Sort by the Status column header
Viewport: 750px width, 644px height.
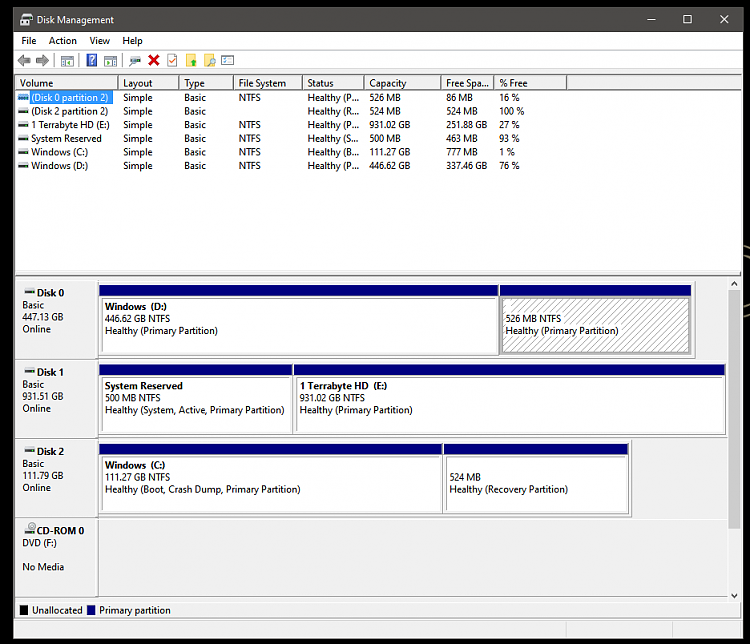pyautogui.click(x=333, y=83)
